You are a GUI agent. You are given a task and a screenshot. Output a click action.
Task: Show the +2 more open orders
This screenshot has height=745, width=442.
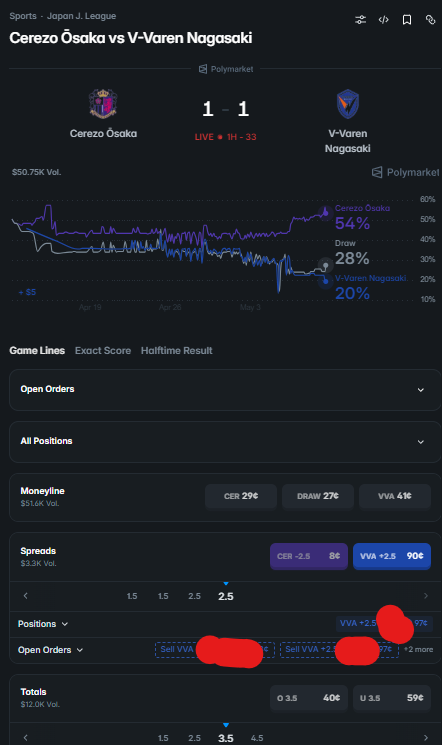click(418, 649)
